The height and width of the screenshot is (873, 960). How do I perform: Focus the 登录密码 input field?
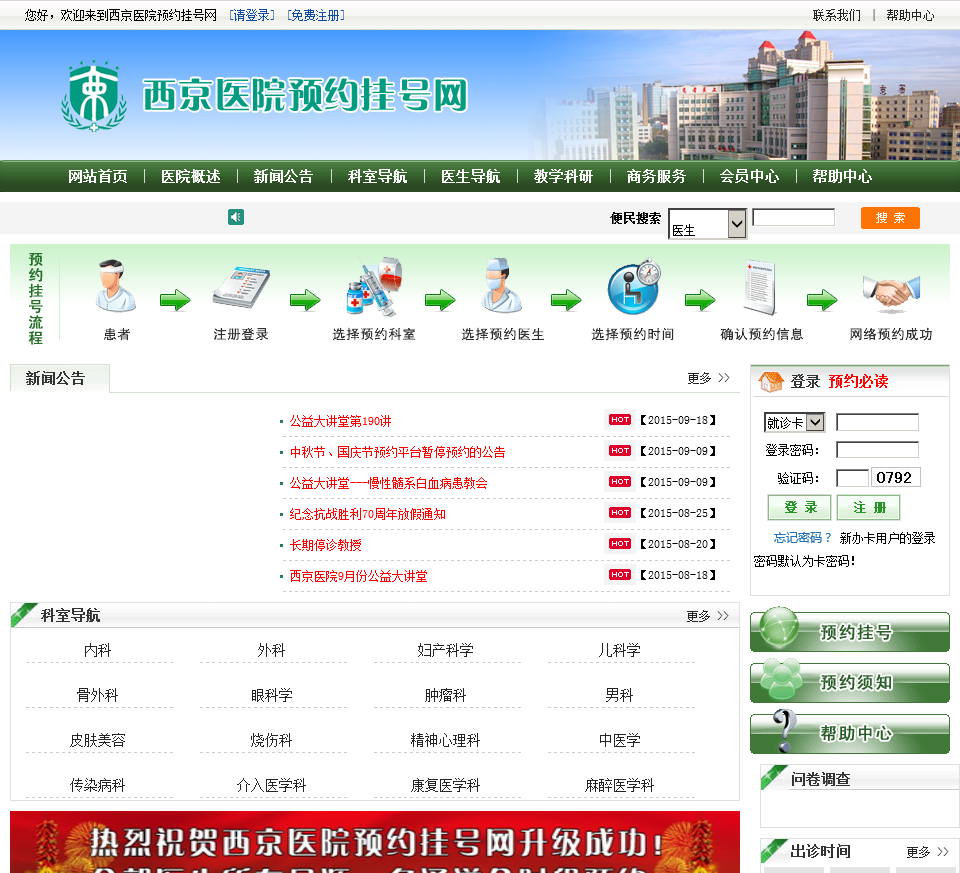tap(877, 450)
